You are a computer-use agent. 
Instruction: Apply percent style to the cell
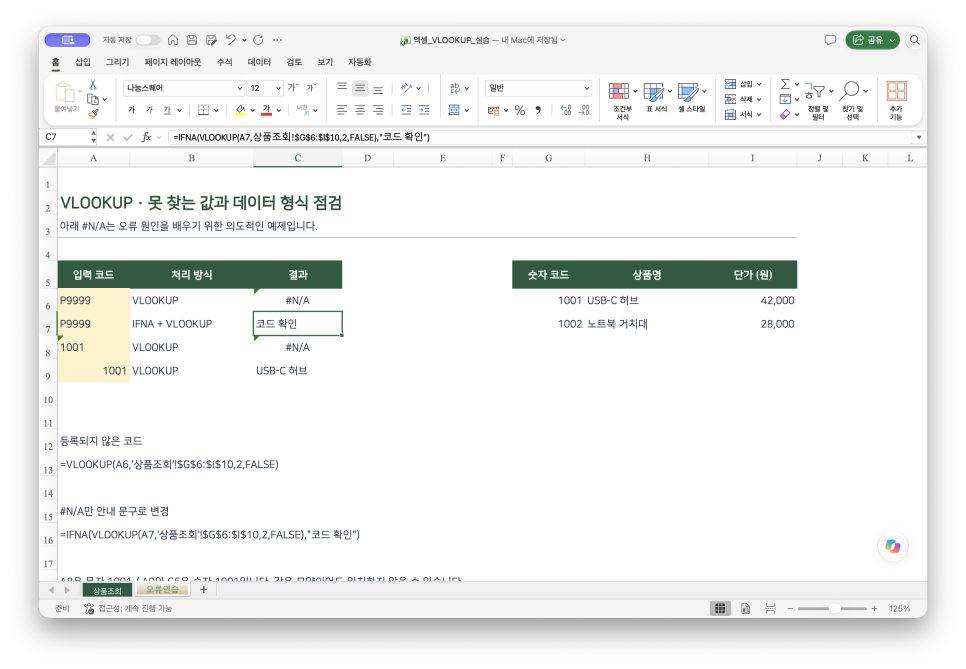point(520,110)
